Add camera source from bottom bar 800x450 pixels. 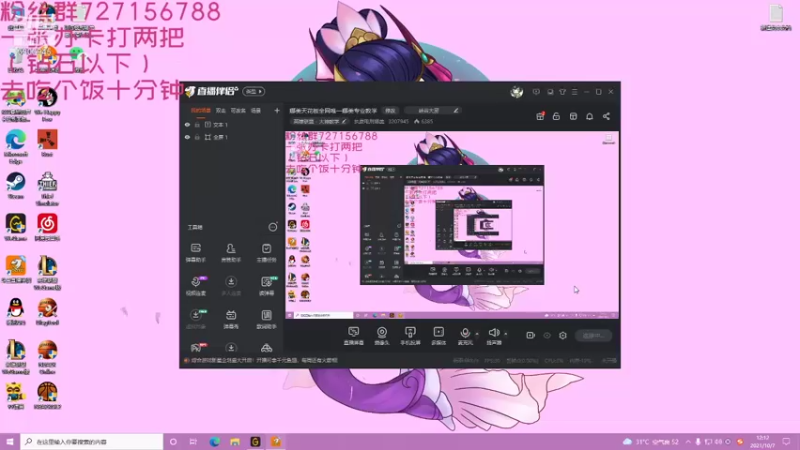pyautogui.click(x=382, y=336)
